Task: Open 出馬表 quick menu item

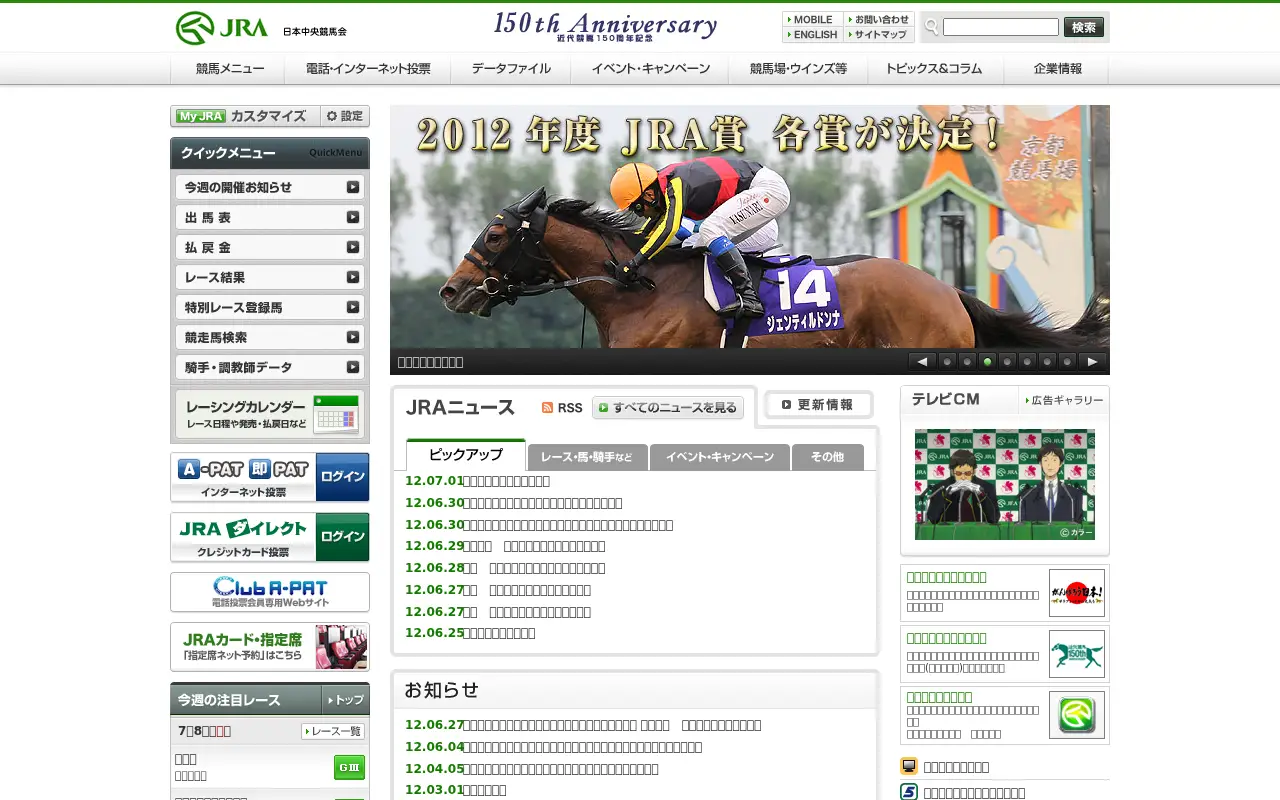Action: [270, 217]
